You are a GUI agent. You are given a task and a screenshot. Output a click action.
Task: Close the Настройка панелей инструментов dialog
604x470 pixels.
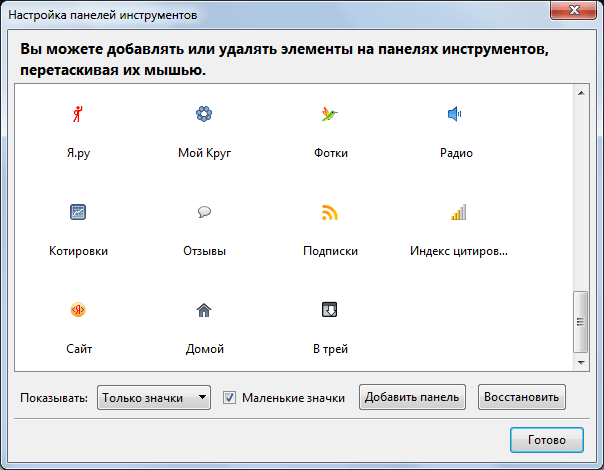point(574,10)
